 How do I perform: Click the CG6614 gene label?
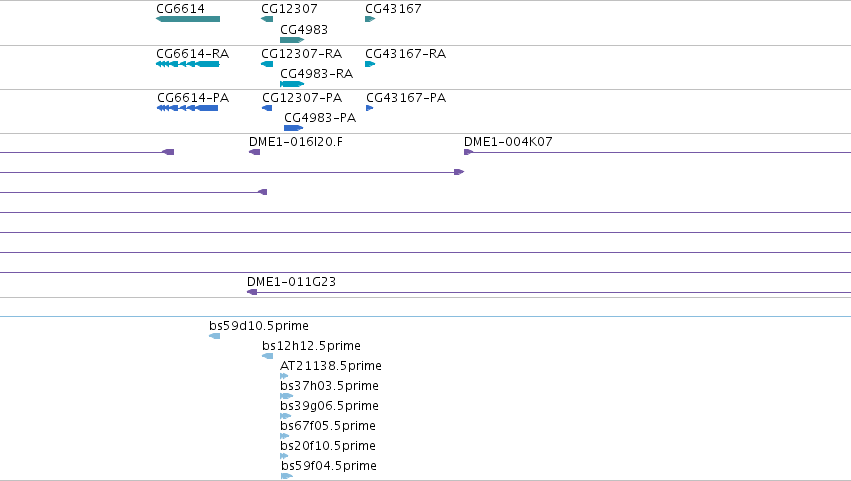[x=180, y=9]
